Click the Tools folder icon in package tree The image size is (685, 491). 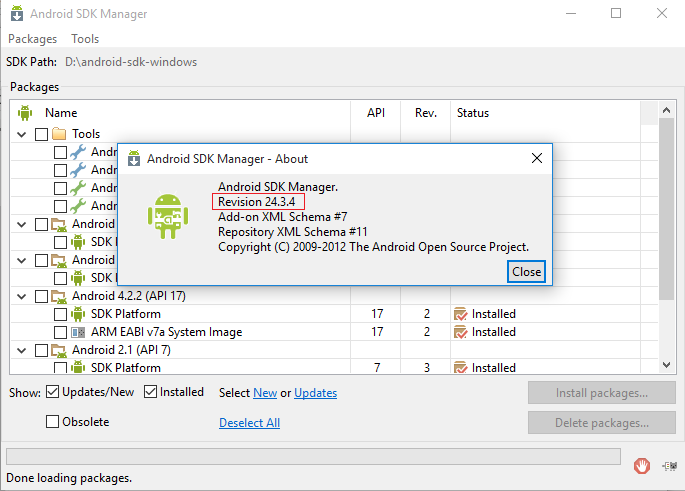coord(59,134)
